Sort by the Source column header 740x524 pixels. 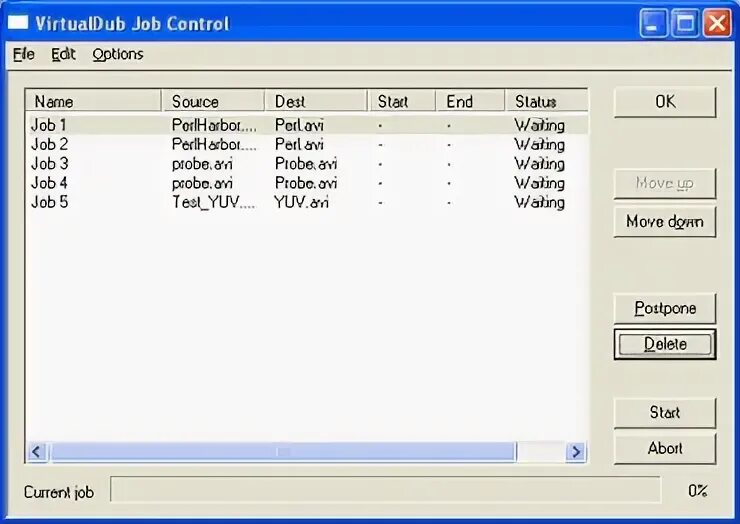213,101
